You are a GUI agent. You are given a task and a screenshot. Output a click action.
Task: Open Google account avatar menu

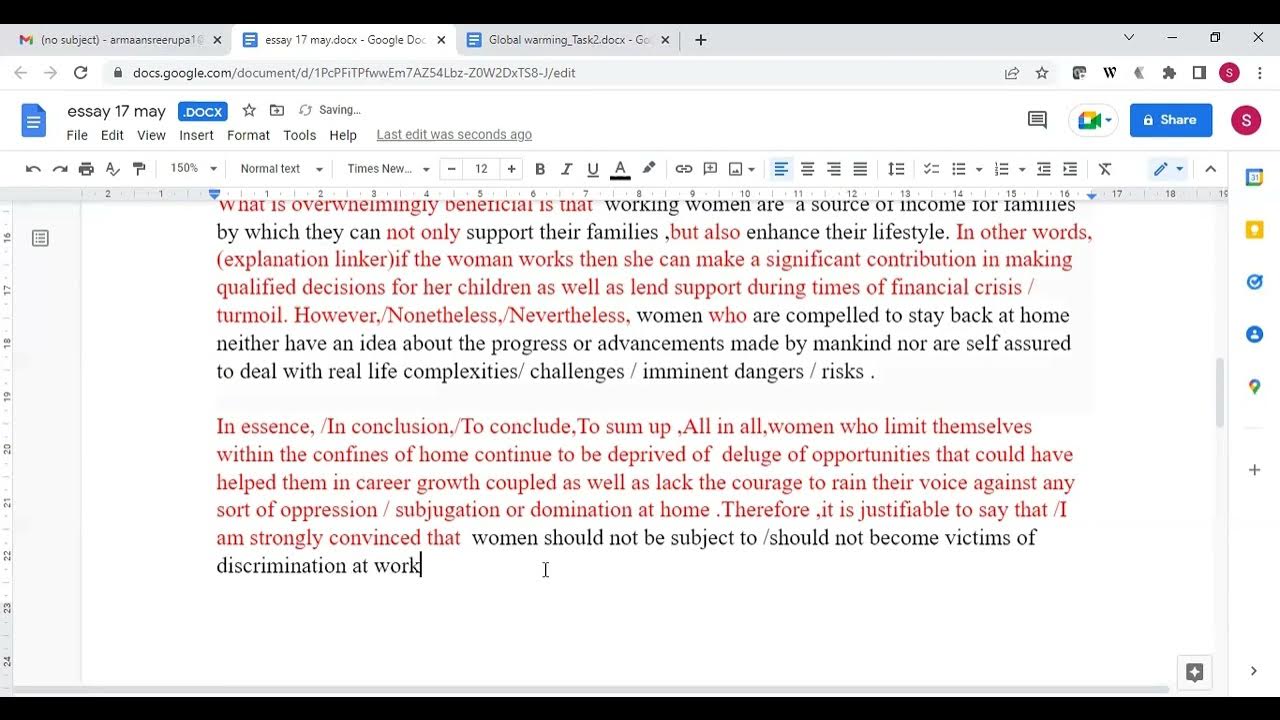click(1245, 120)
